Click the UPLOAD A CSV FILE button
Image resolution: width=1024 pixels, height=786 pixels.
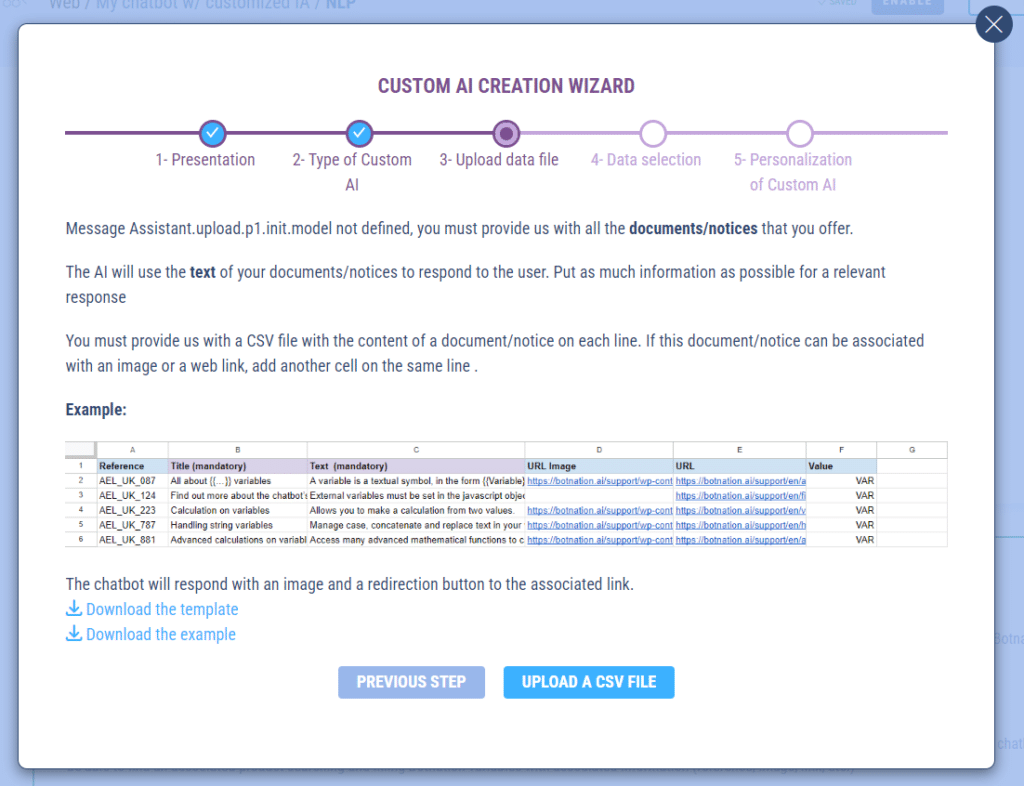588,682
